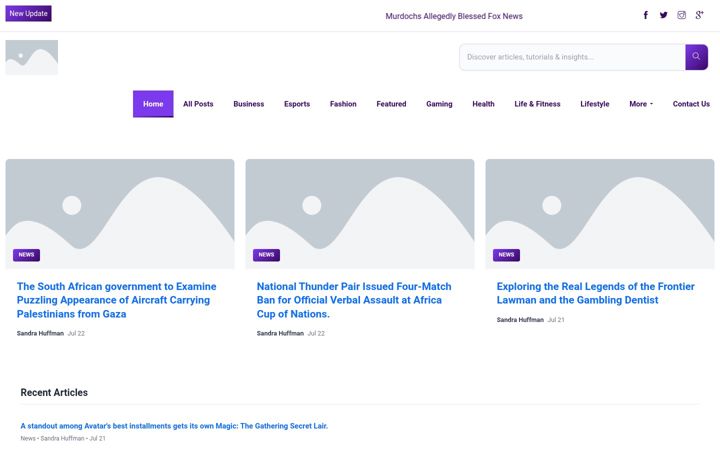
Task: Click the Frontier Lawman article thumbnail
Action: [600, 214]
